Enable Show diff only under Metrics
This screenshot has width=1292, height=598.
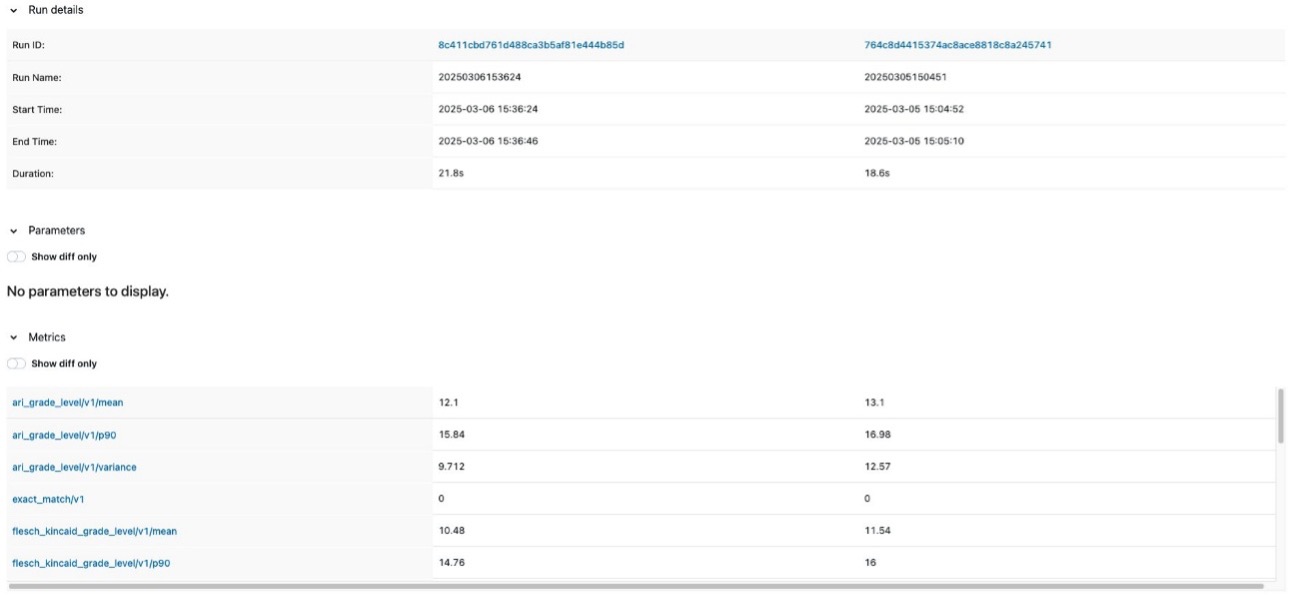pyautogui.click(x=16, y=364)
